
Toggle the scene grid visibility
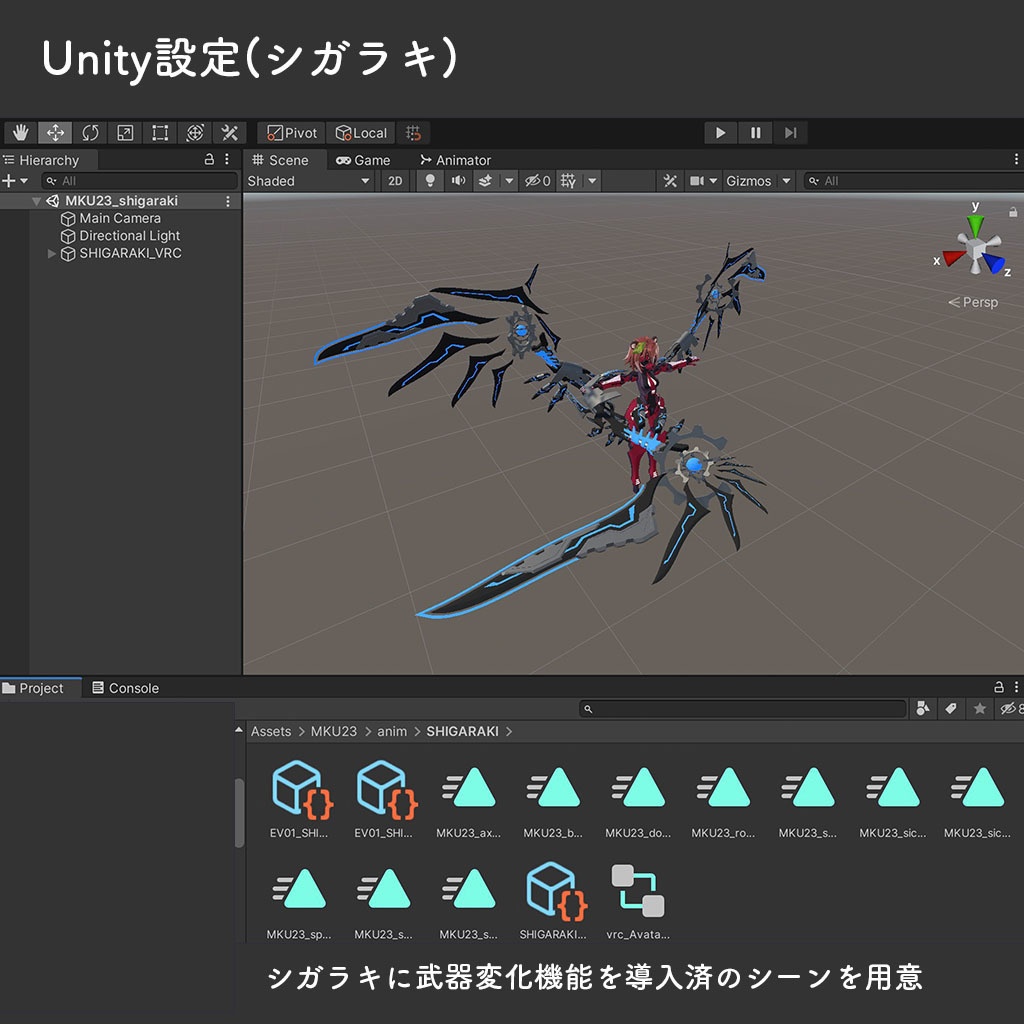(x=568, y=181)
